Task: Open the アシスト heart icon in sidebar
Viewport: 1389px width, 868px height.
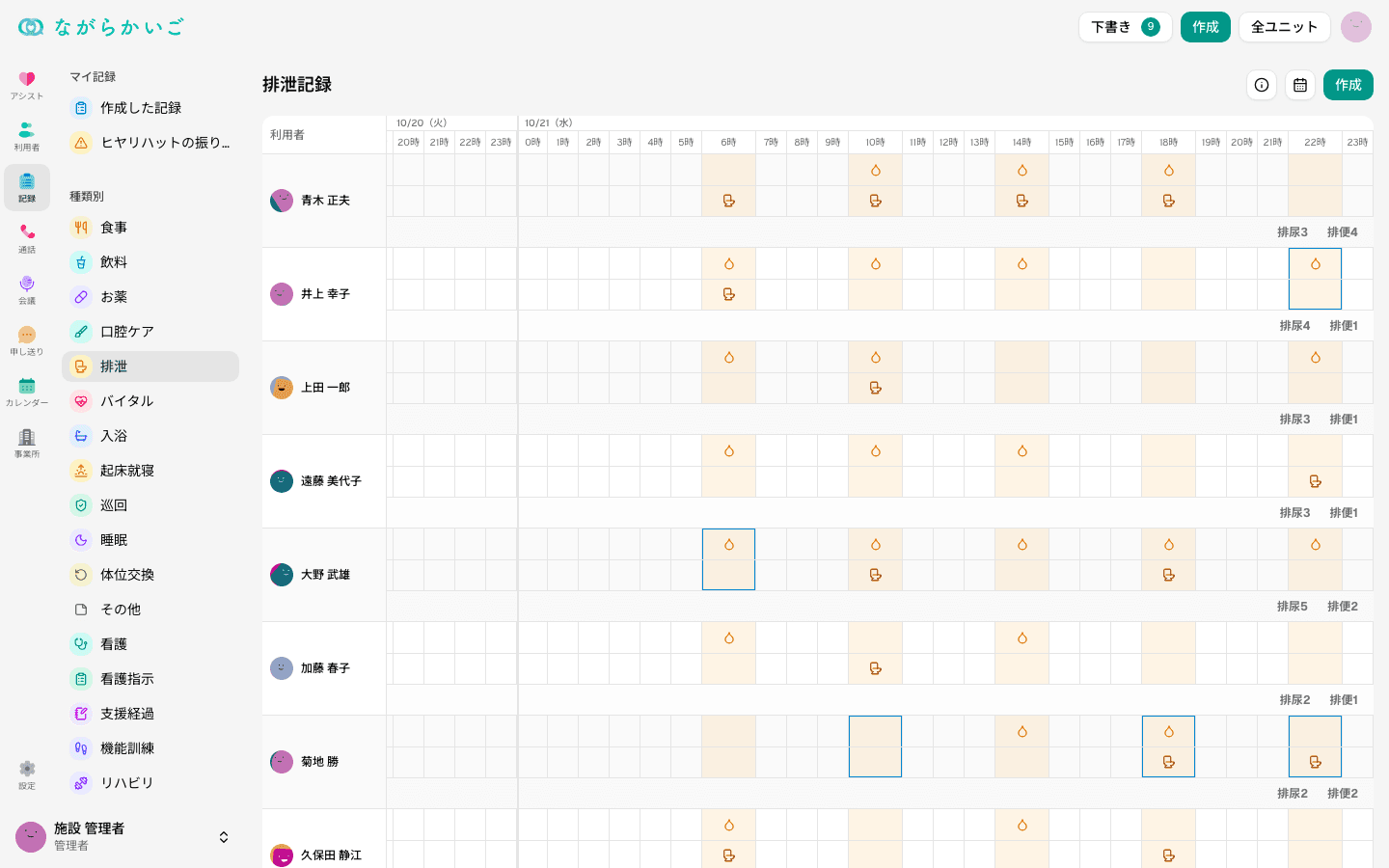Action: pos(27,85)
